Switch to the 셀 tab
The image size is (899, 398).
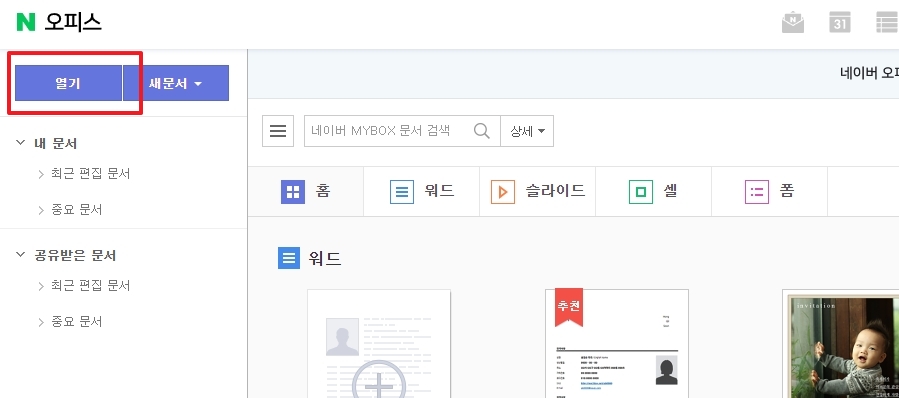pos(654,192)
